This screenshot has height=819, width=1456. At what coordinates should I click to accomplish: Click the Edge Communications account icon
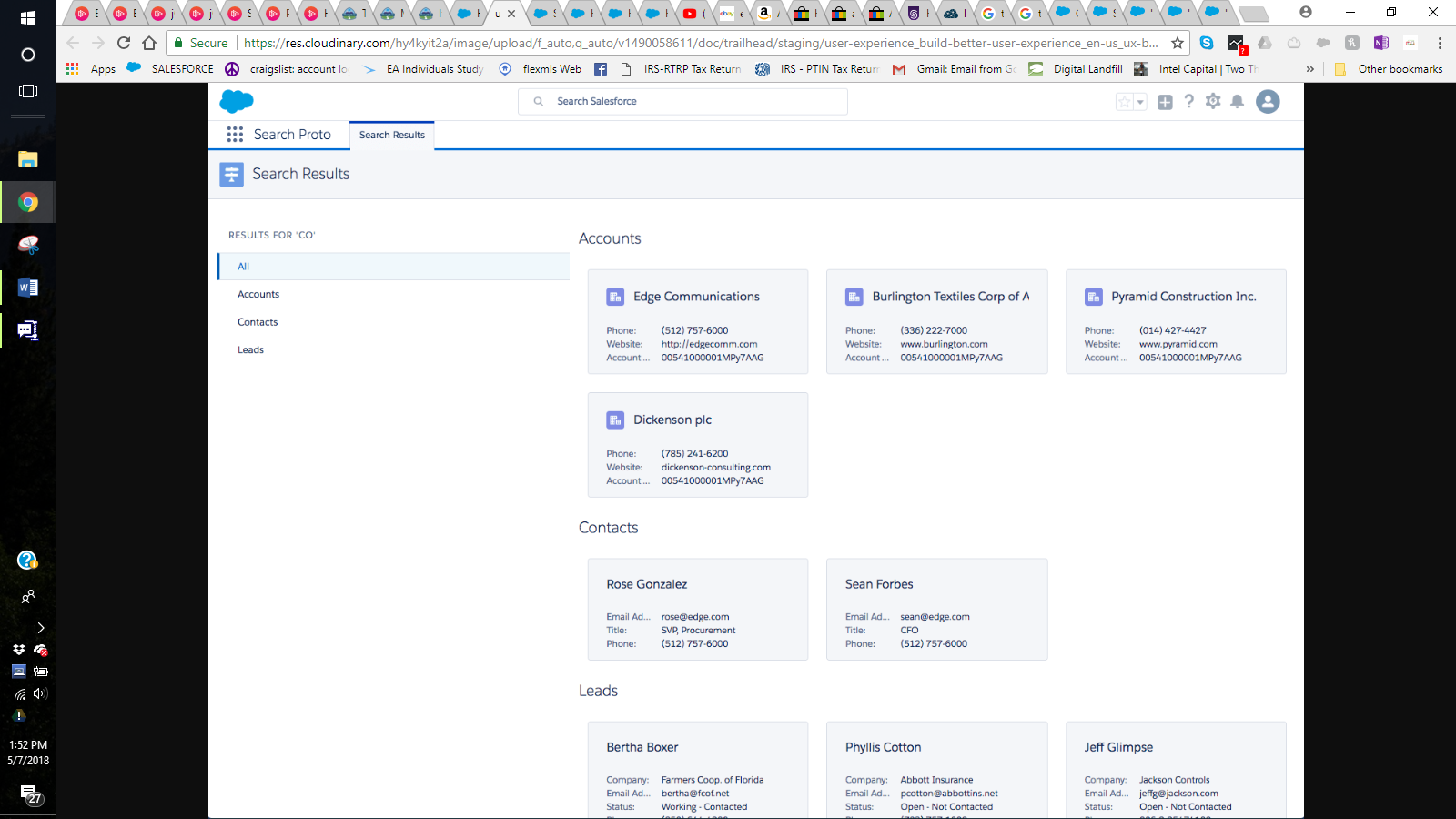[x=615, y=296]
